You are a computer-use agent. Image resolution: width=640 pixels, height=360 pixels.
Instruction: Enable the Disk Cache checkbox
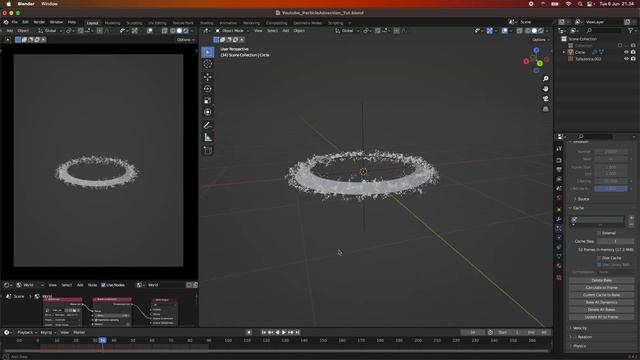599,258
